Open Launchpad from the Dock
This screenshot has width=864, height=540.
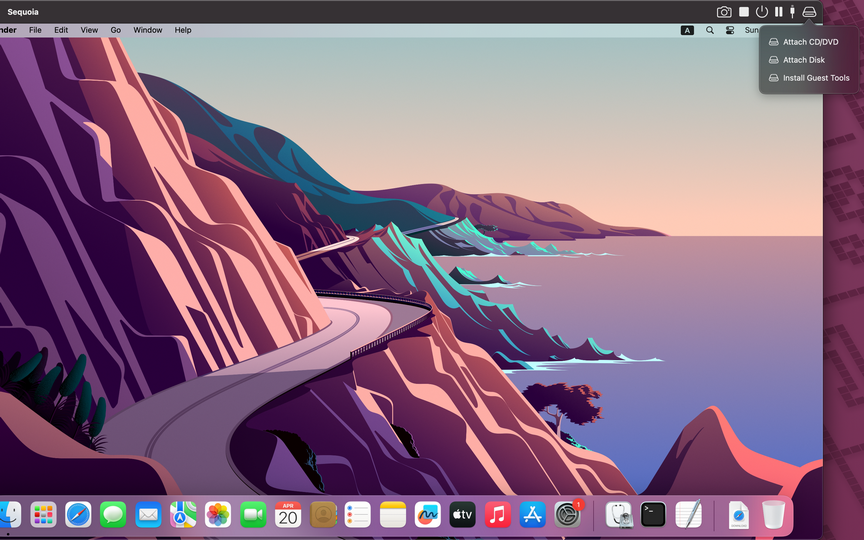[44, 515]
